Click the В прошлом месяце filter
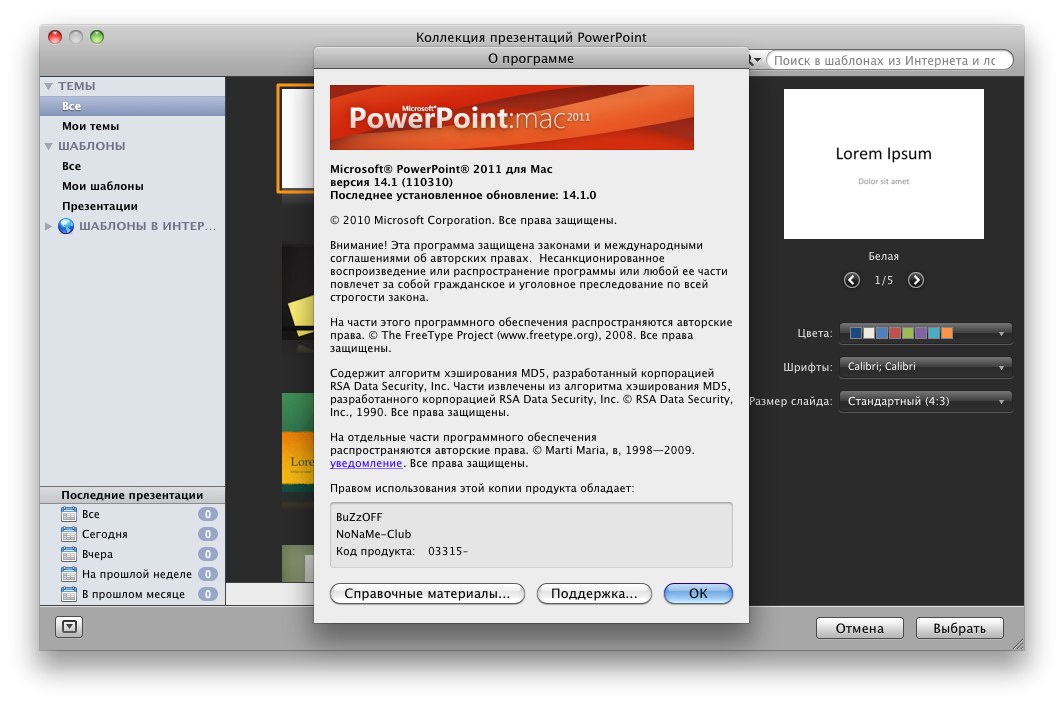 click(x=132, y=594)
